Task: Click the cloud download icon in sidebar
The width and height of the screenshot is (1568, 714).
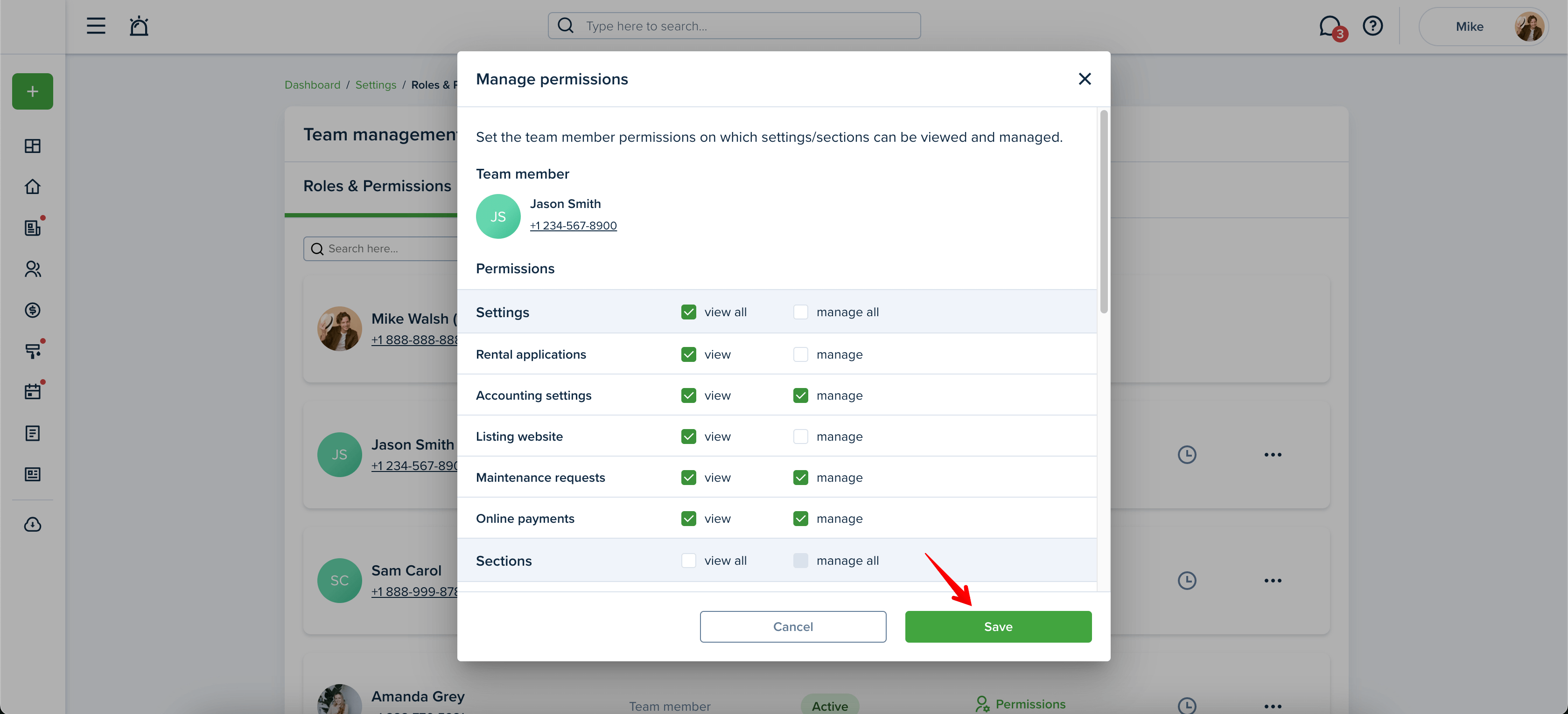Action: point(33,524)
